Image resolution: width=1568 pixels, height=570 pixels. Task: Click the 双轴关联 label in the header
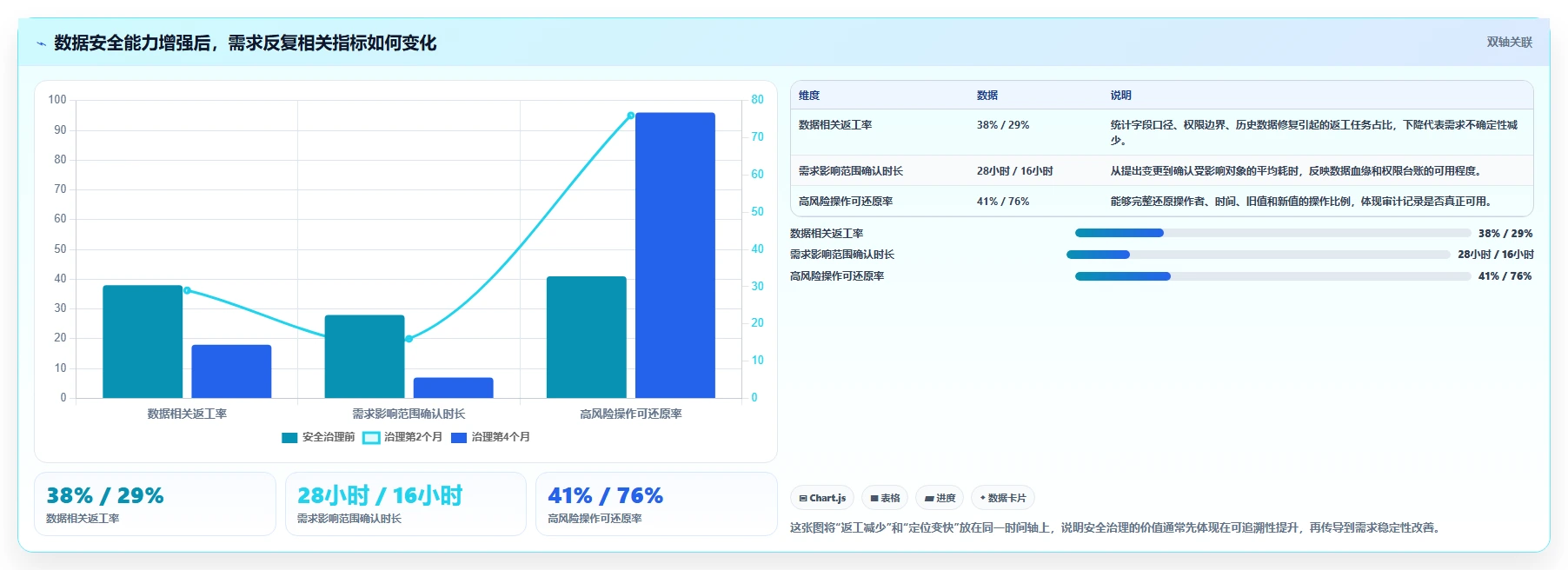[x=1509, y=42]
